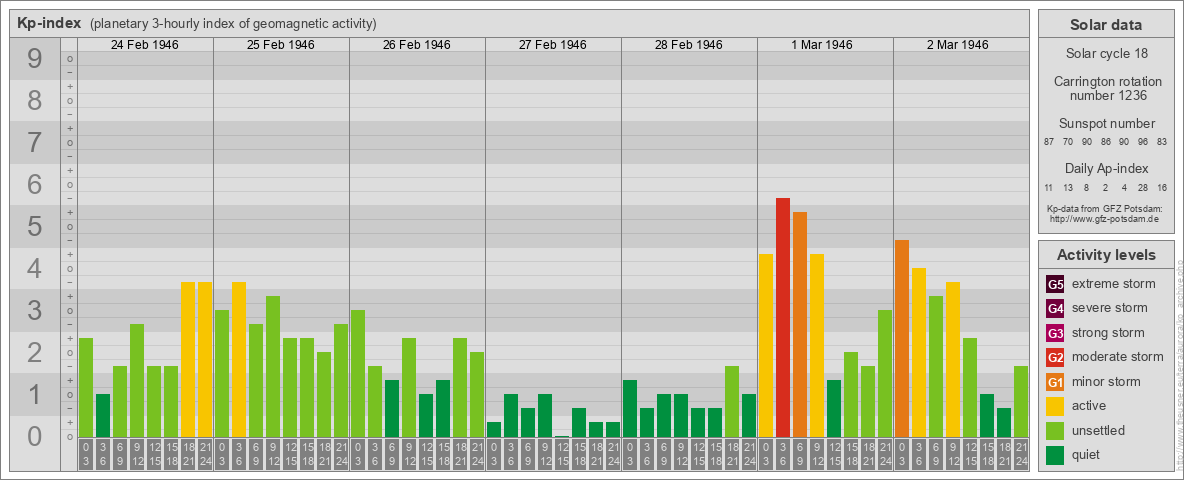1184x480 pixels.
Task: Click the Kp scale number 0
Action: [35, 436]
